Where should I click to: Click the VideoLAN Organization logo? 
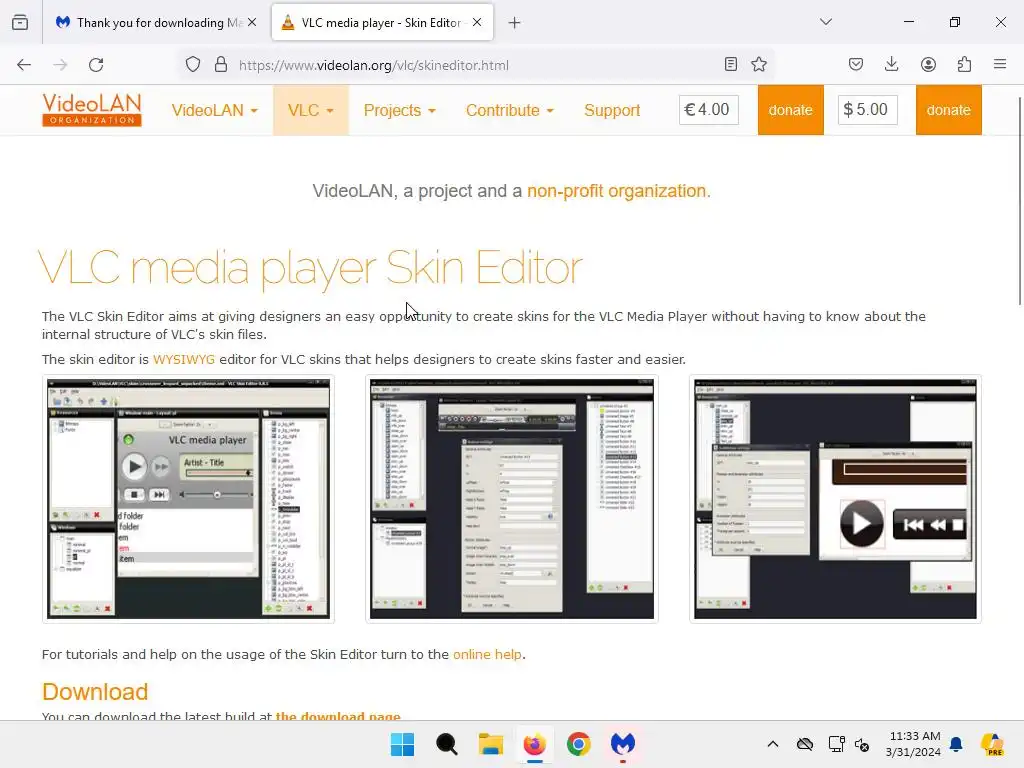point(92,110)
